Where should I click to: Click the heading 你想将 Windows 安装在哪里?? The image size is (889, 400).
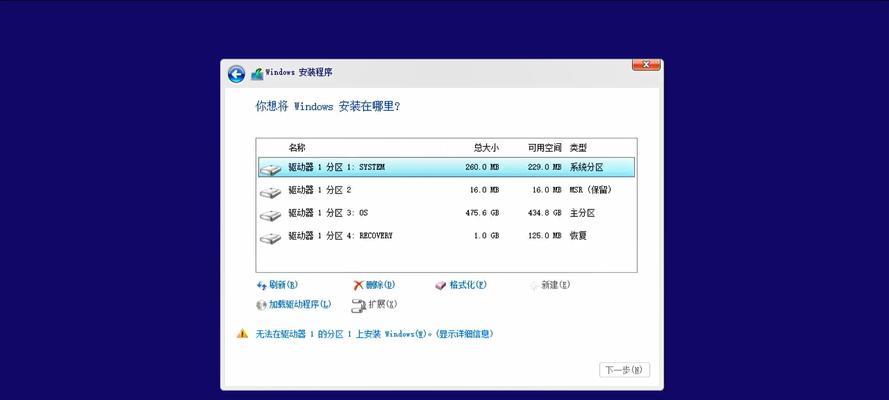(328, 106)
